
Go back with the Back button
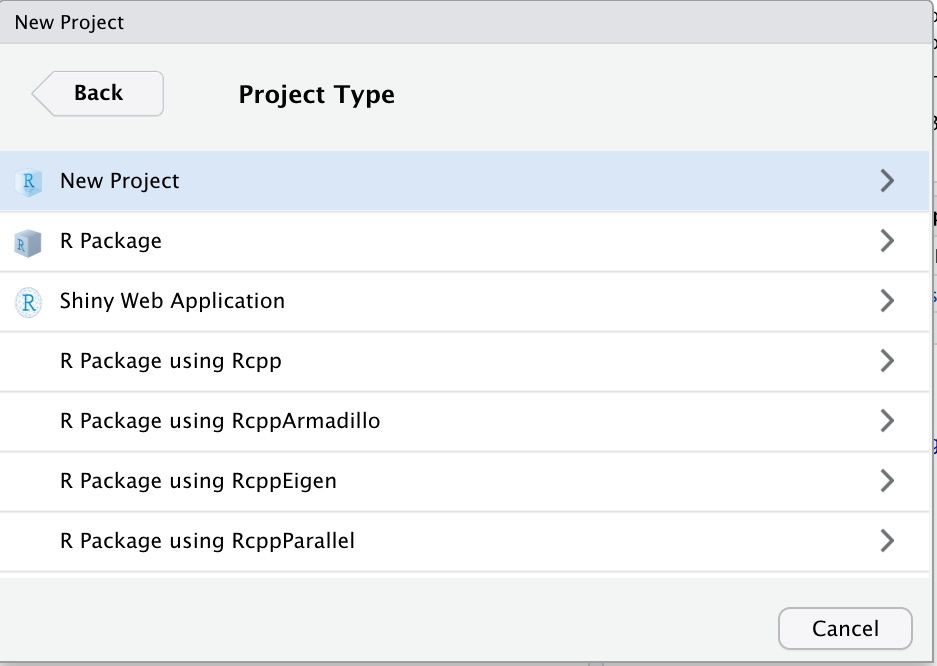(98, 93)
